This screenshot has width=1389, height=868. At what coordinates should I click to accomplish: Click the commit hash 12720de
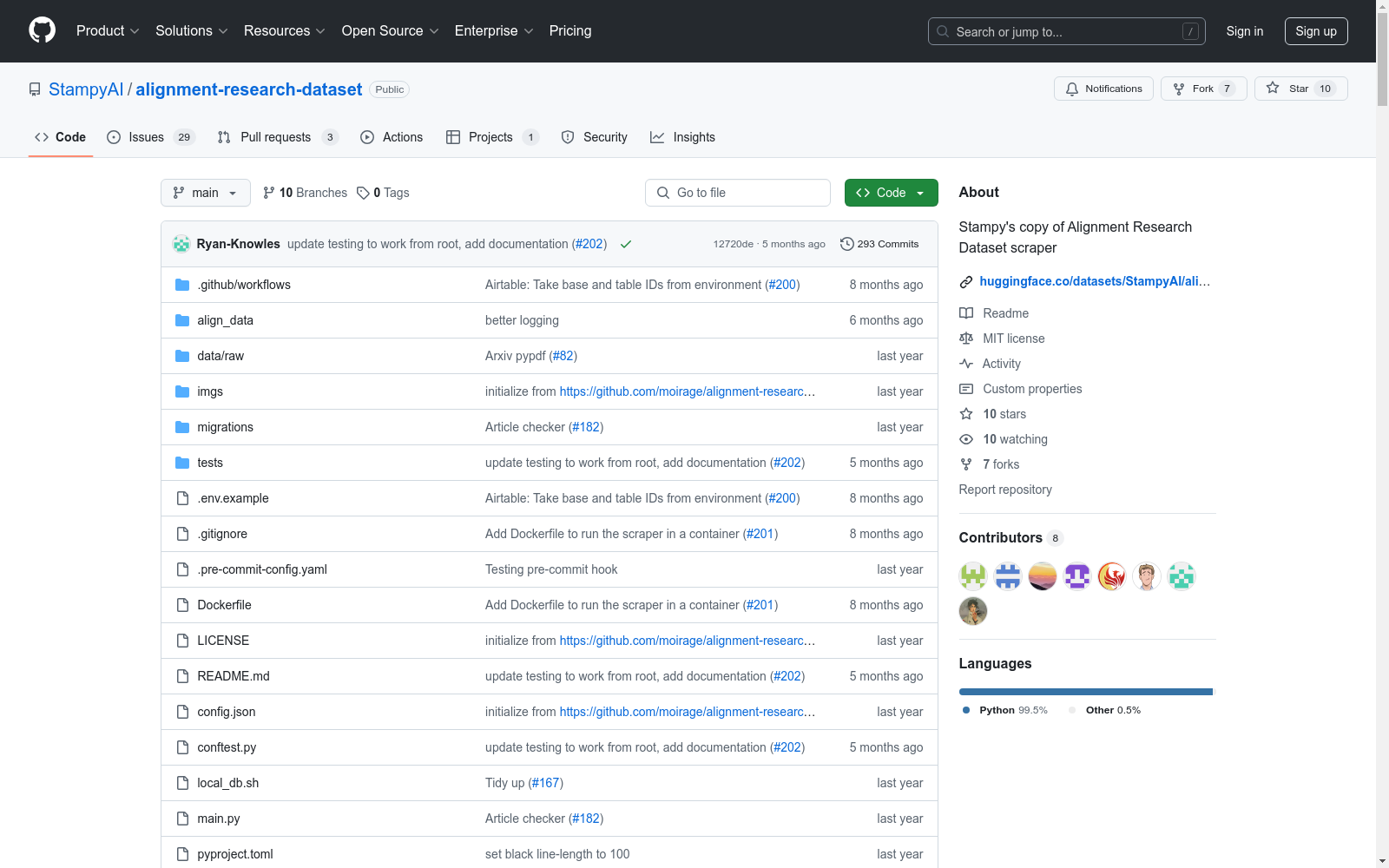pyautogui.click(x=734, y=244)
